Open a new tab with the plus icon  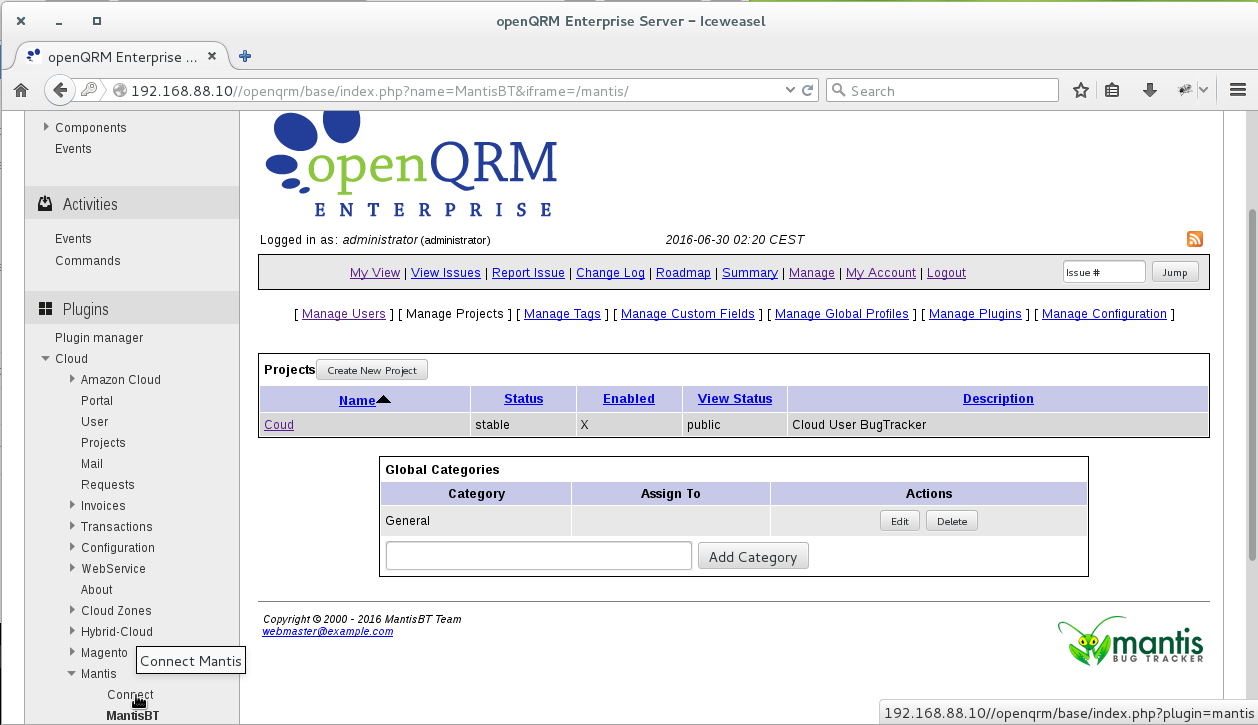pos(245,56)
